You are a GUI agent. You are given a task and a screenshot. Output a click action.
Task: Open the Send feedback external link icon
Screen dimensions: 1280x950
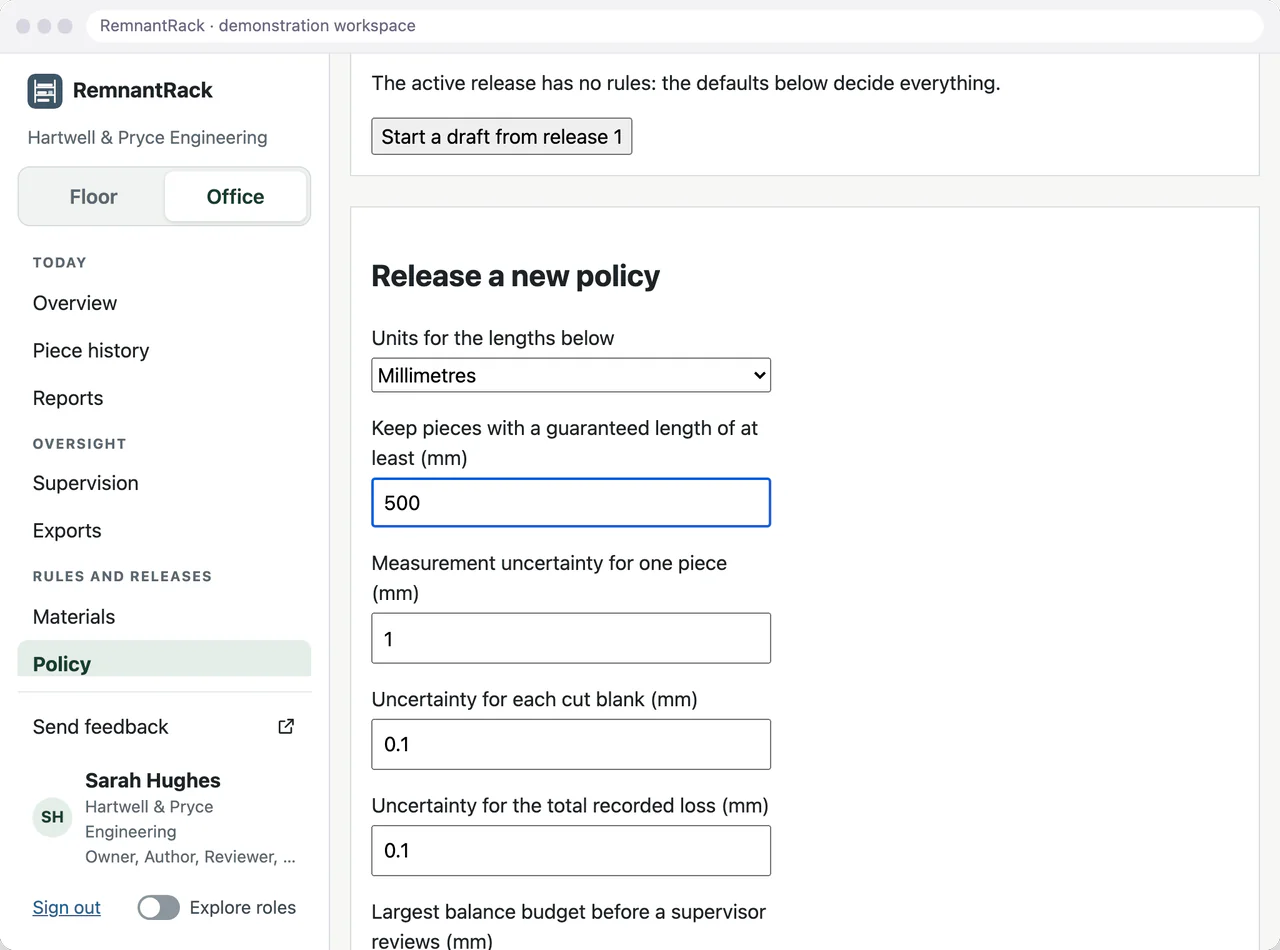(x=286, y=727)
